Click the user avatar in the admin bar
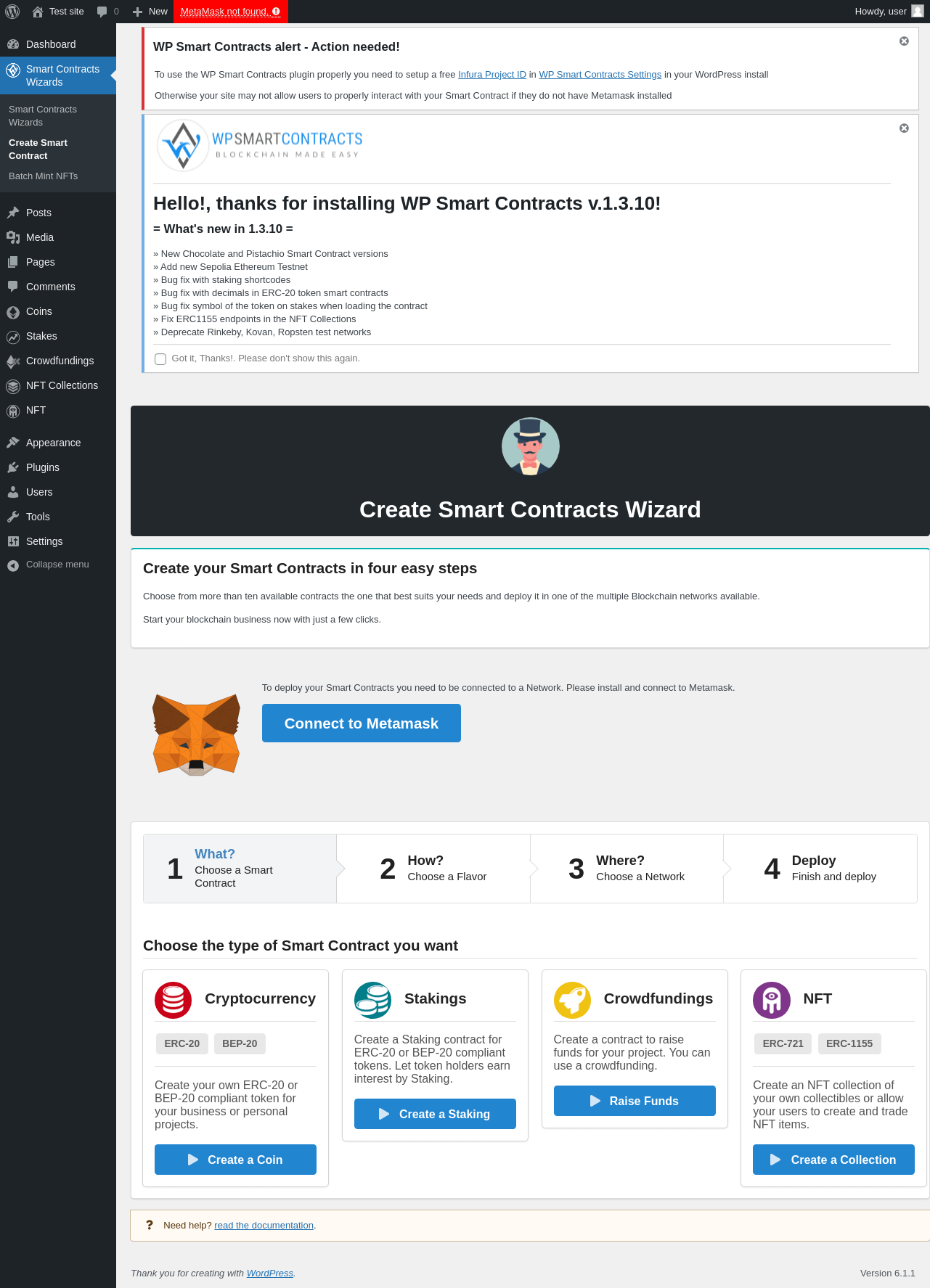This screenshot has height=1288, width=930. [x=918, y=12]
